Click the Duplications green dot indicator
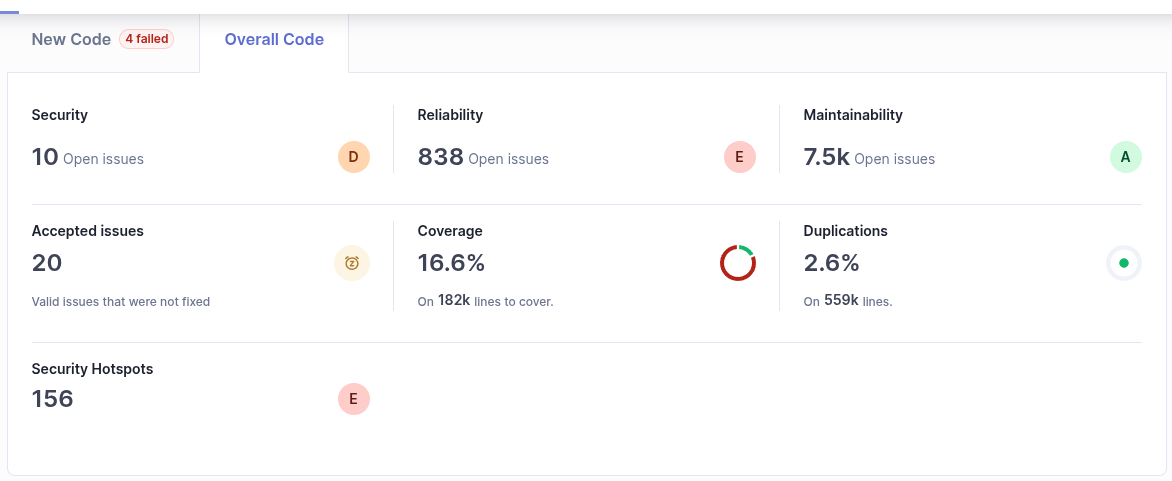Viewport: 1172px width, 481px height. pos(1124,263)
